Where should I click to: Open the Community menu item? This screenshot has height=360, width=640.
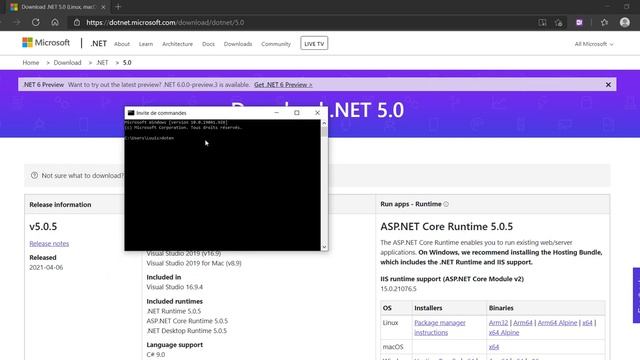(276, 44)
